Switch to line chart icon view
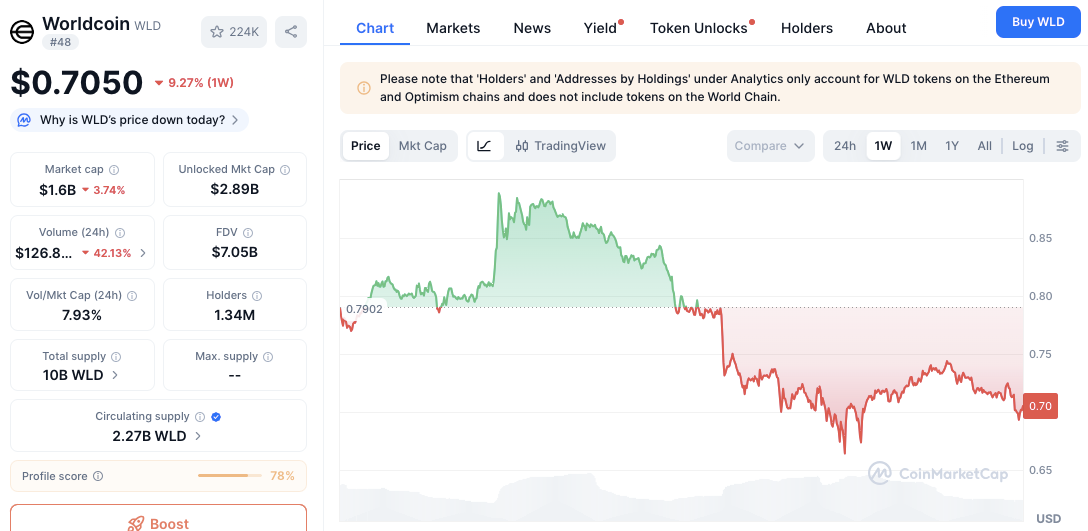The height and width of the screenshot is (531, 1088). (484, 146)
